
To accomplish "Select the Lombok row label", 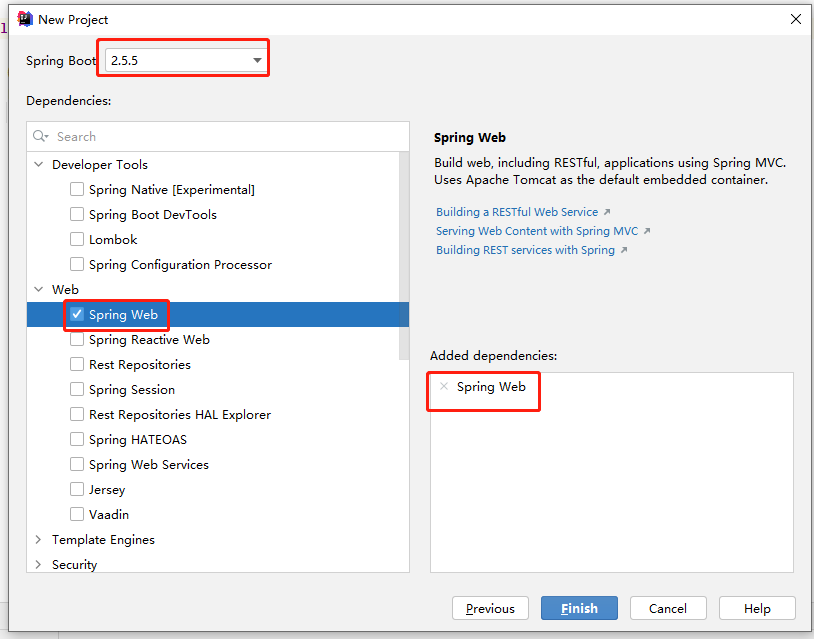I will 113,239.
